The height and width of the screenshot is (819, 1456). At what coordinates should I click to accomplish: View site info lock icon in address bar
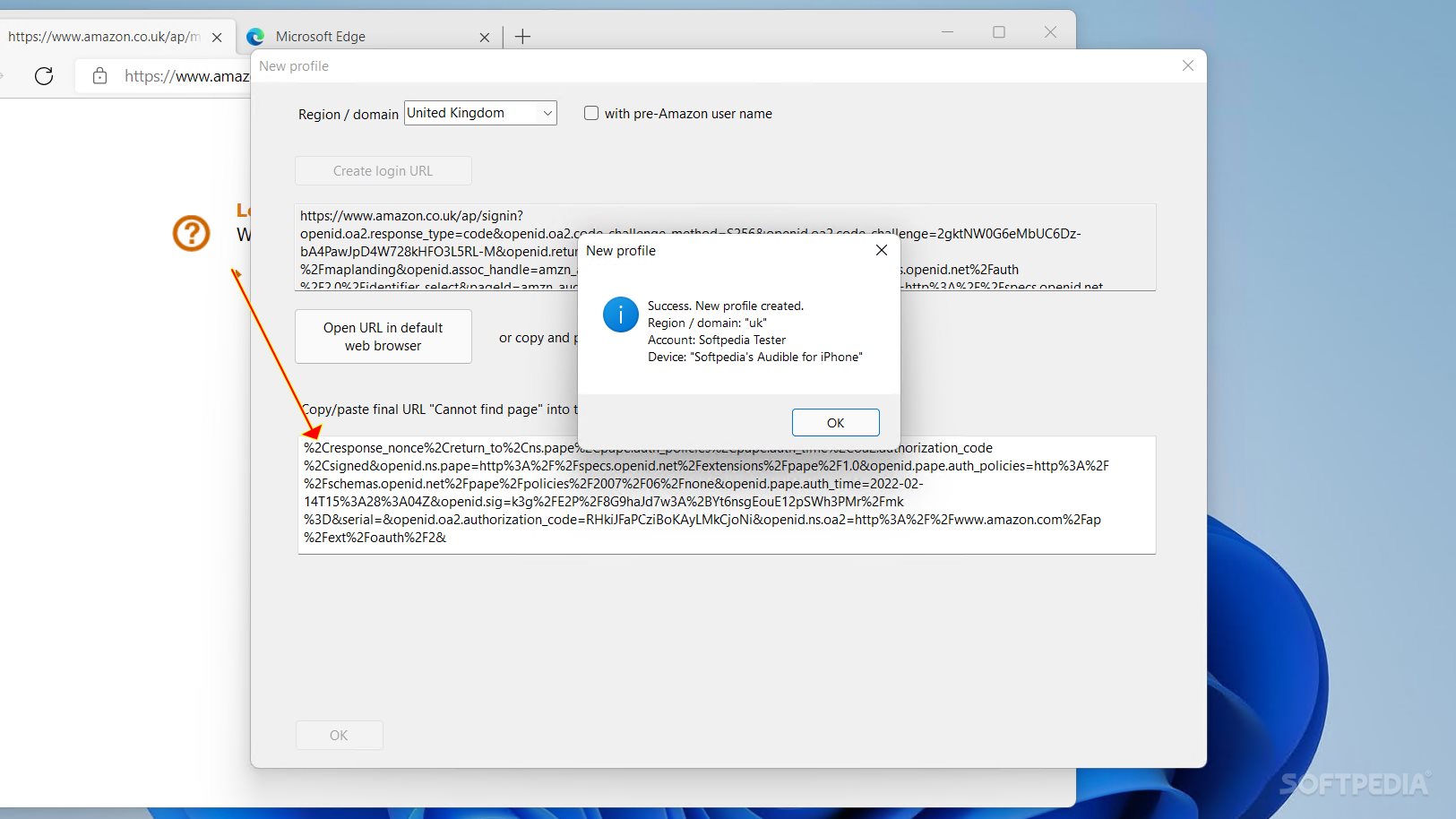(x=100, y=76)
